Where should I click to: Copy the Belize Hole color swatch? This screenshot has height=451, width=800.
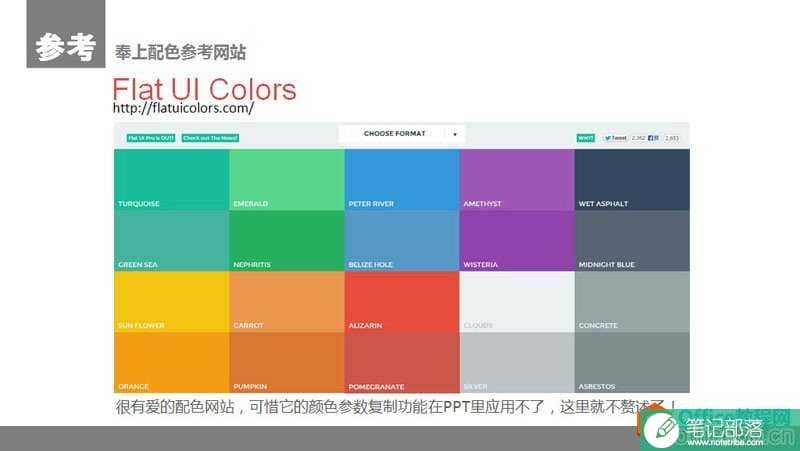[x=402, y=241]
